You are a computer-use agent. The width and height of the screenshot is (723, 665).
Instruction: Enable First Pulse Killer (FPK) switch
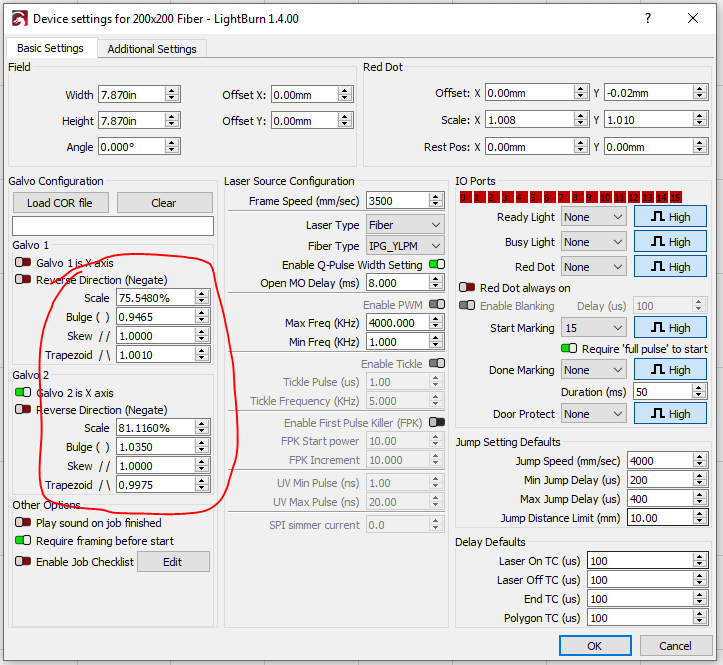[437, 422]
